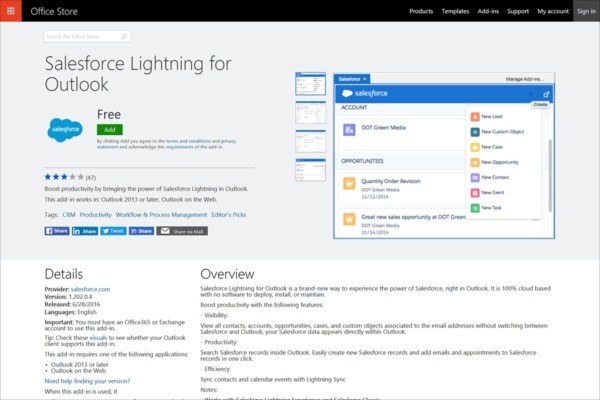Screen dimensions: 600x400
Task: Select the Productivity tag
Action: (96, 215)
